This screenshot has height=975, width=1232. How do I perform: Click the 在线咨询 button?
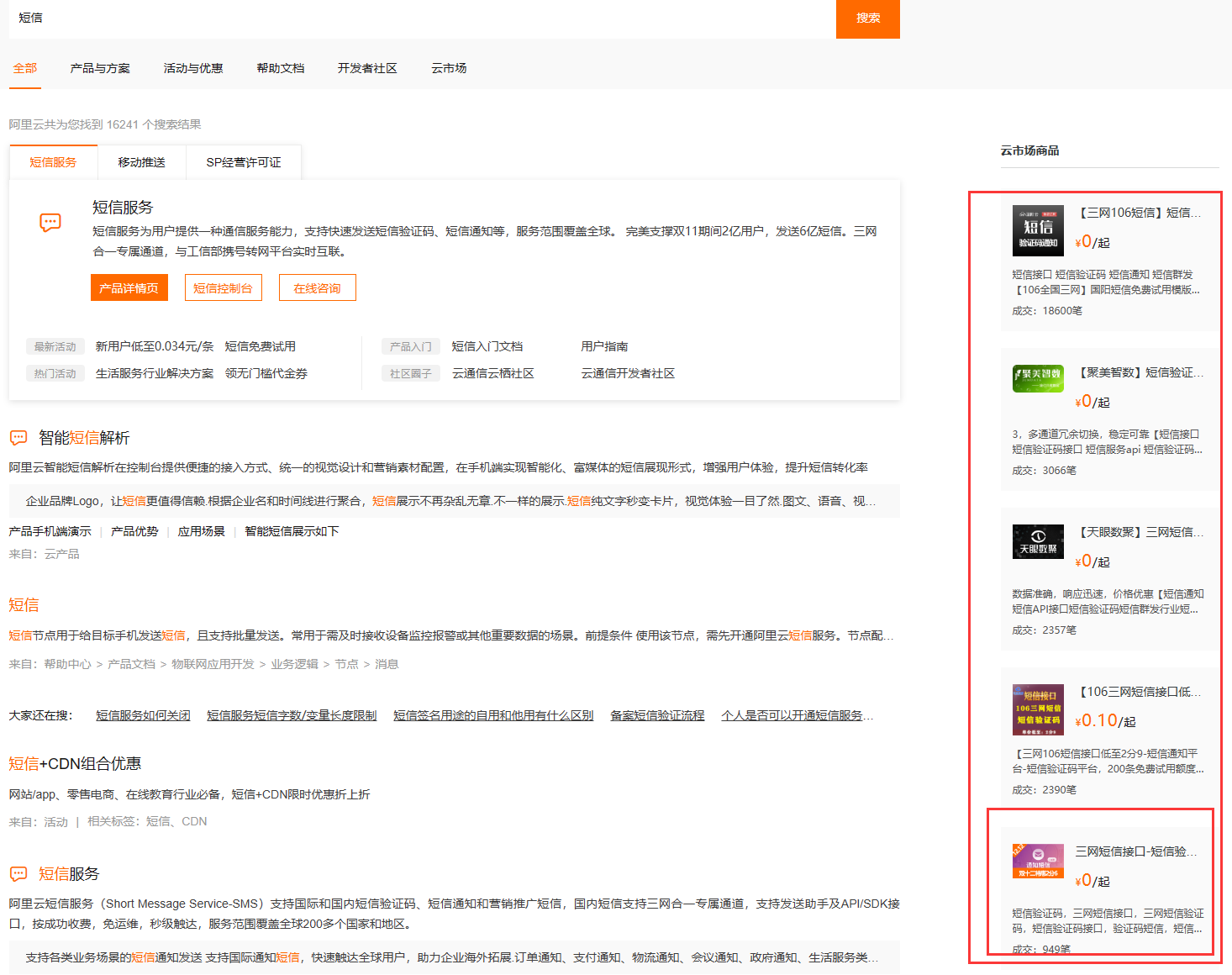[317, 287]
